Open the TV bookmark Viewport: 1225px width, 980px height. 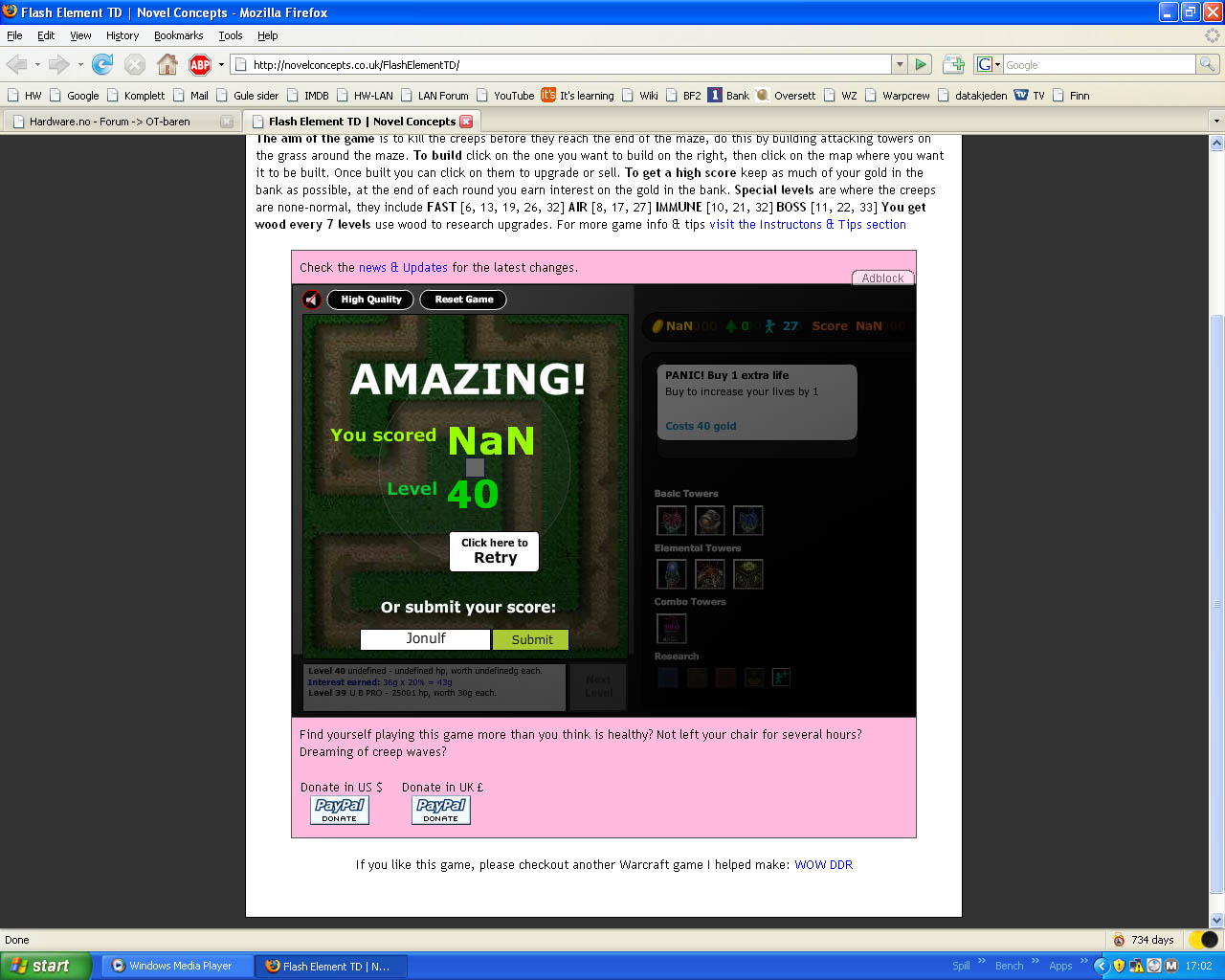coord(1030,96)
